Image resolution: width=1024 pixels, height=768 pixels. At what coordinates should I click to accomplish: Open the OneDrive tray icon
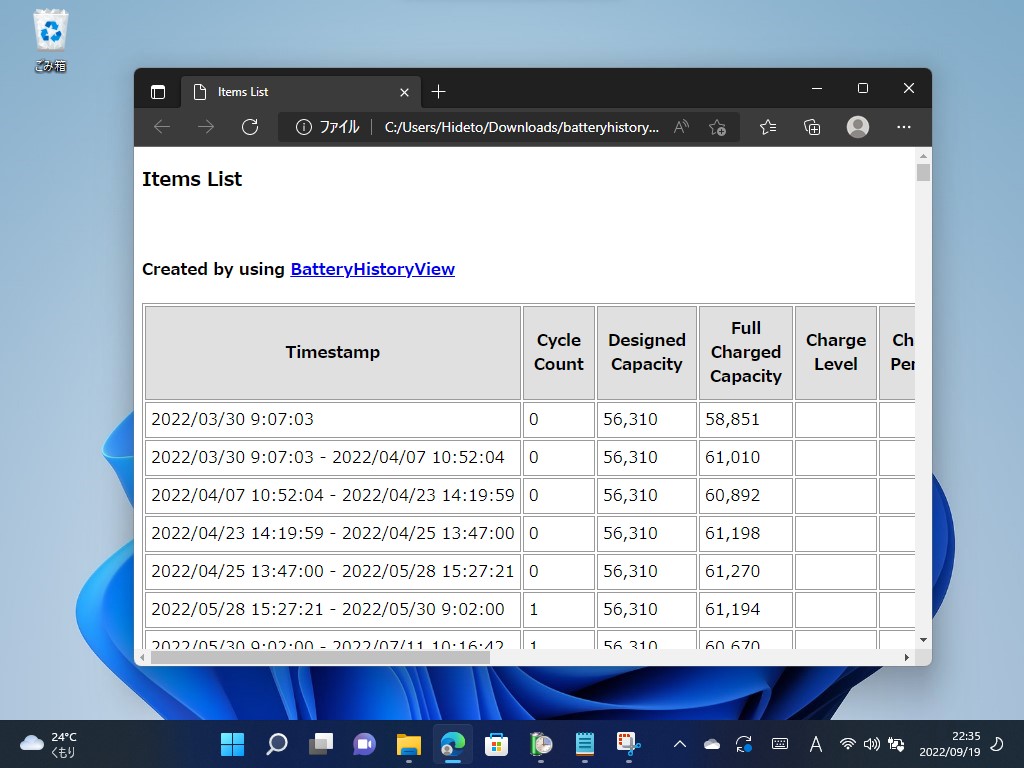[x=712, y=744]
